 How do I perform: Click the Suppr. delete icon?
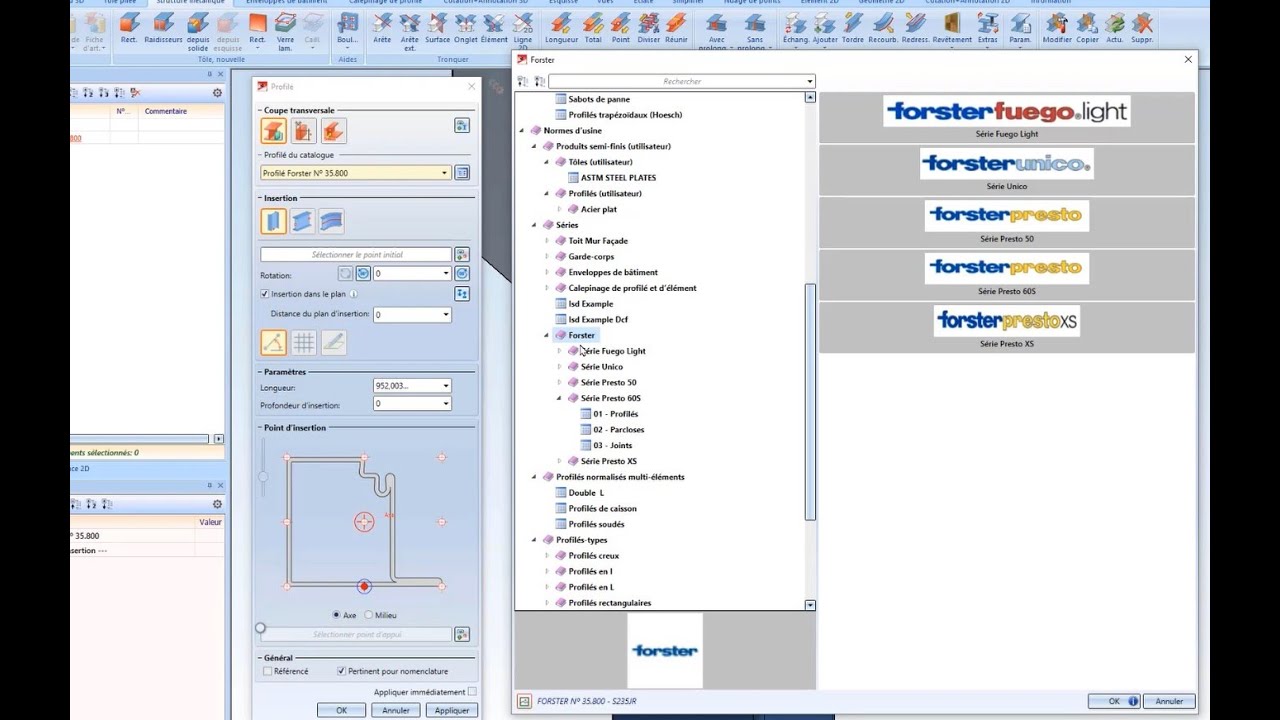[1142, 28]
